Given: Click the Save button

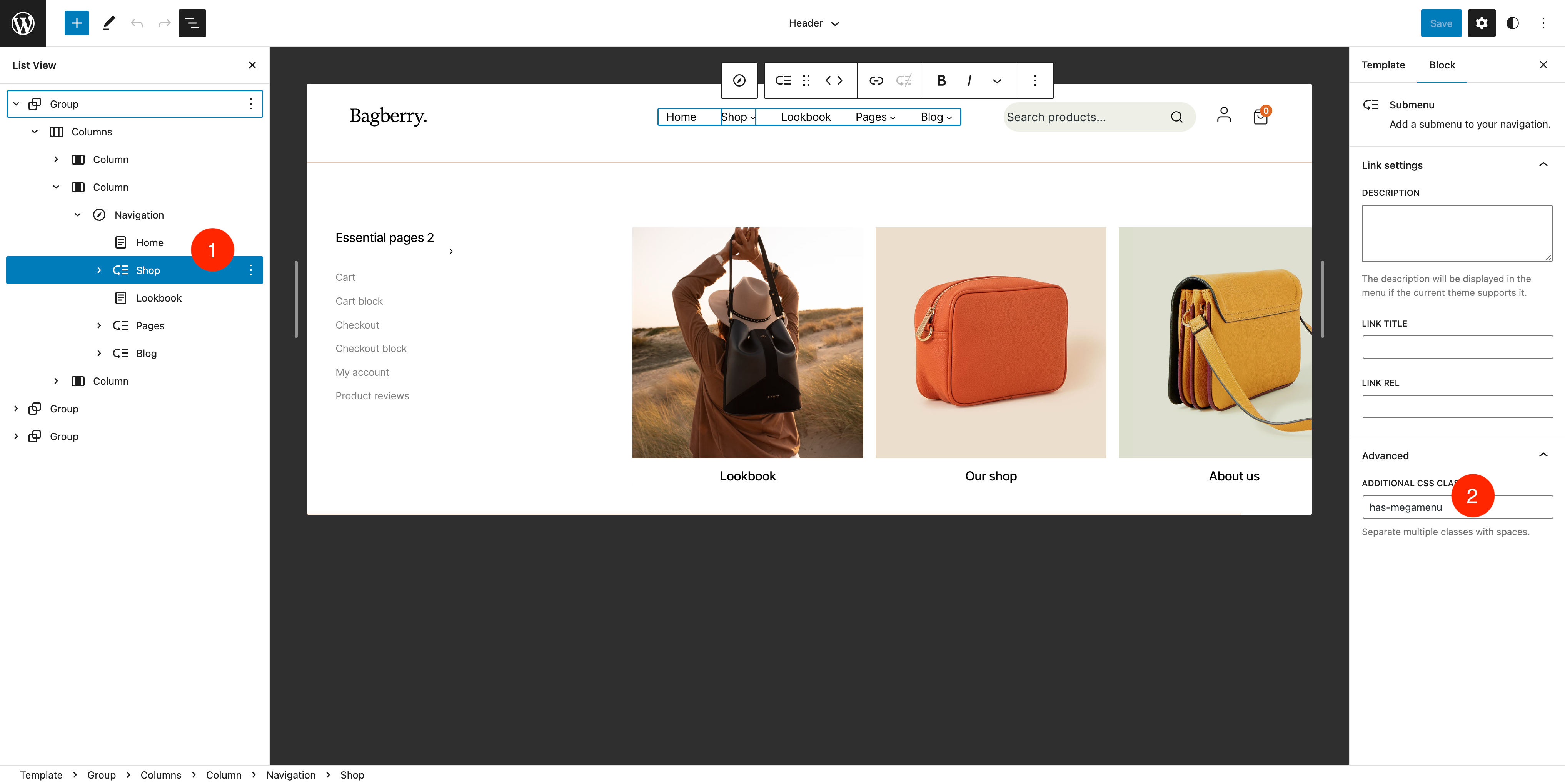Looking at the screenshot, I should click(x=1441, y=23).
